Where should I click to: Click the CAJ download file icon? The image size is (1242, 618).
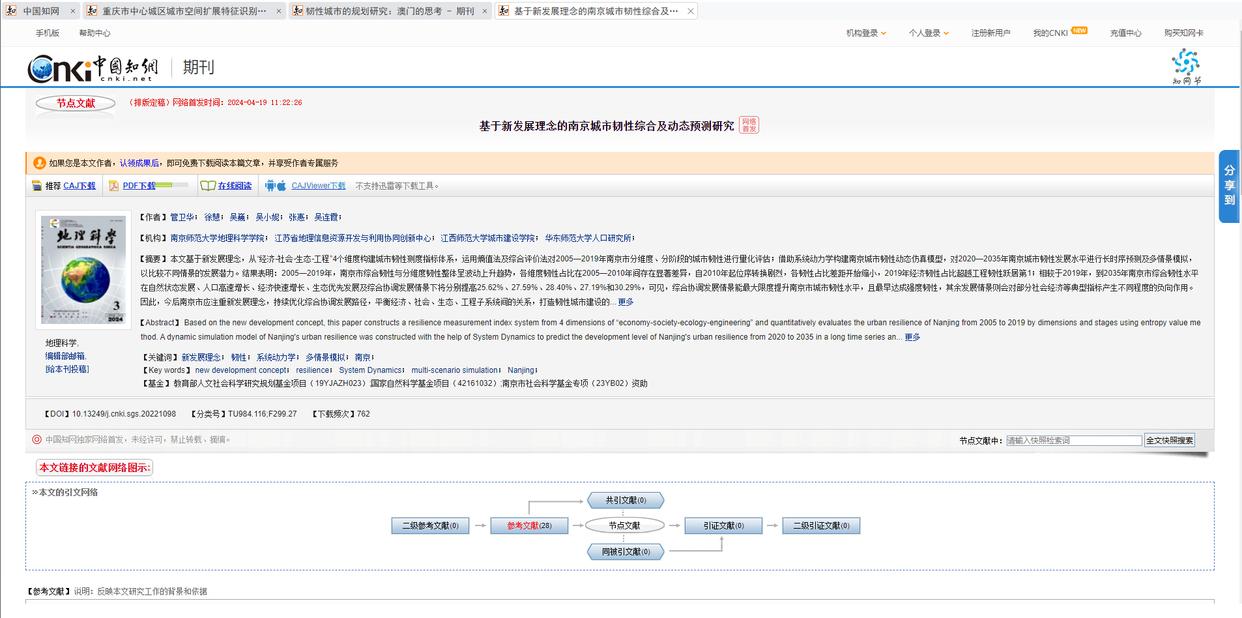pos(37,186)
